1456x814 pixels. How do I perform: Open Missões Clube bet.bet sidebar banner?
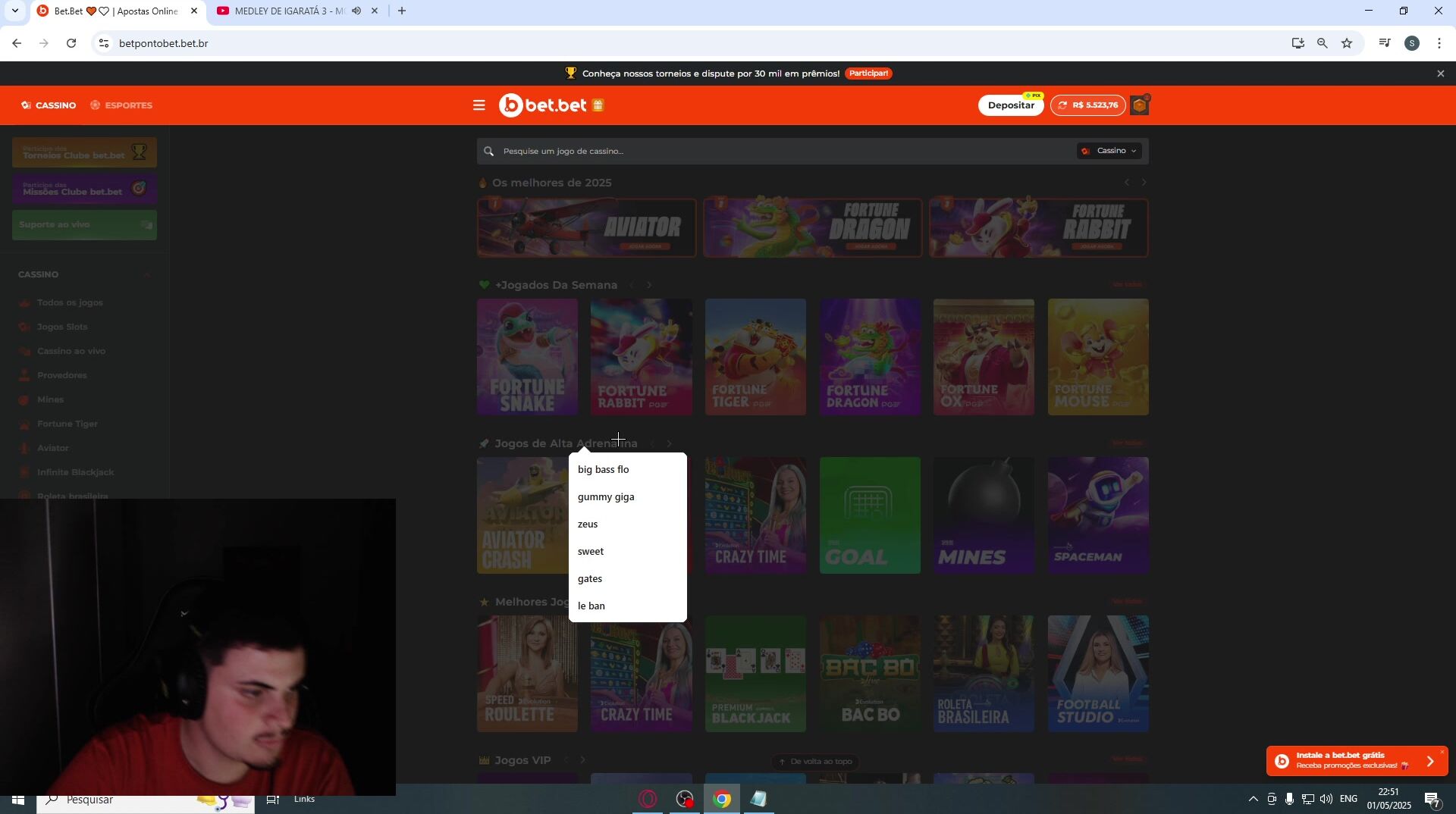pyautogui.click(x=84, y=189)
